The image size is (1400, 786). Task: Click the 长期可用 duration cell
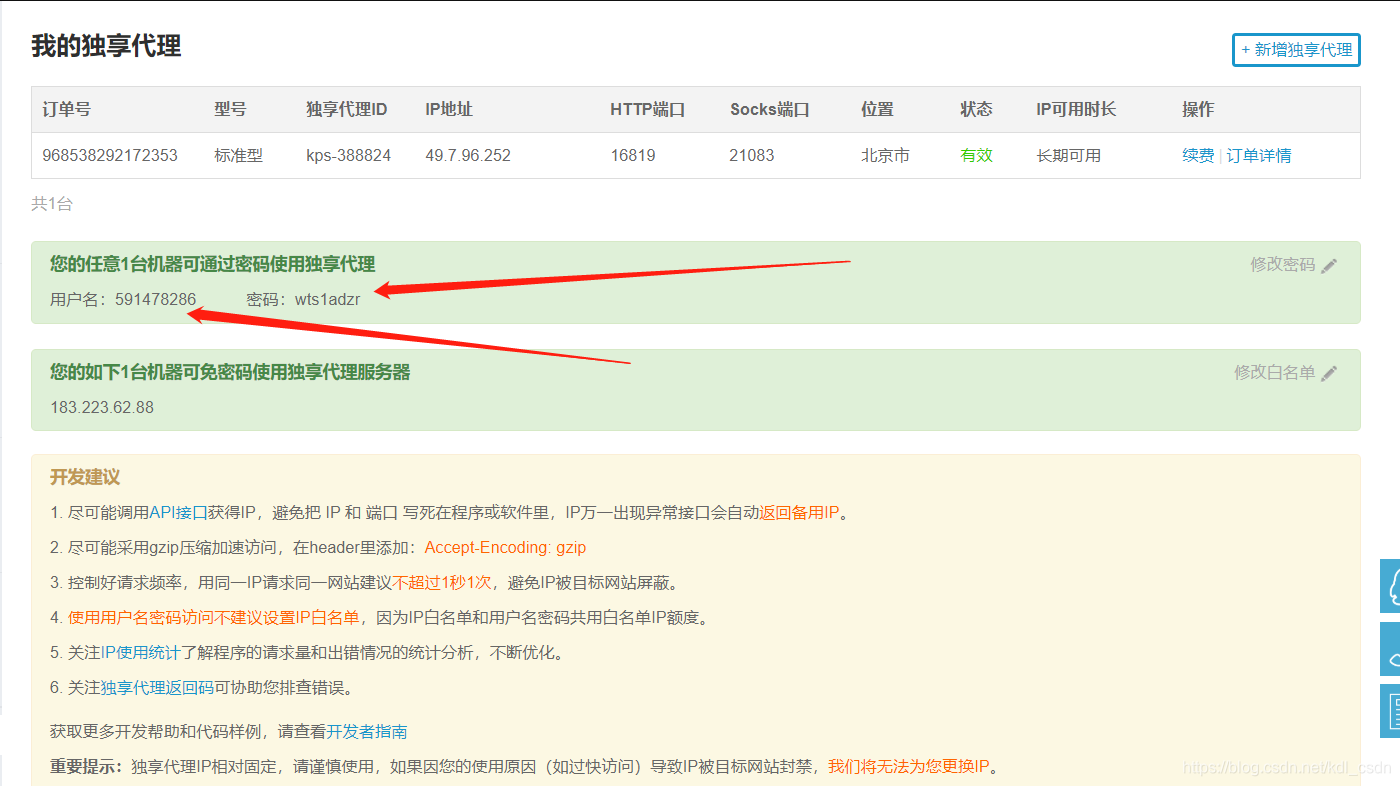click(x=1068, y=156)
